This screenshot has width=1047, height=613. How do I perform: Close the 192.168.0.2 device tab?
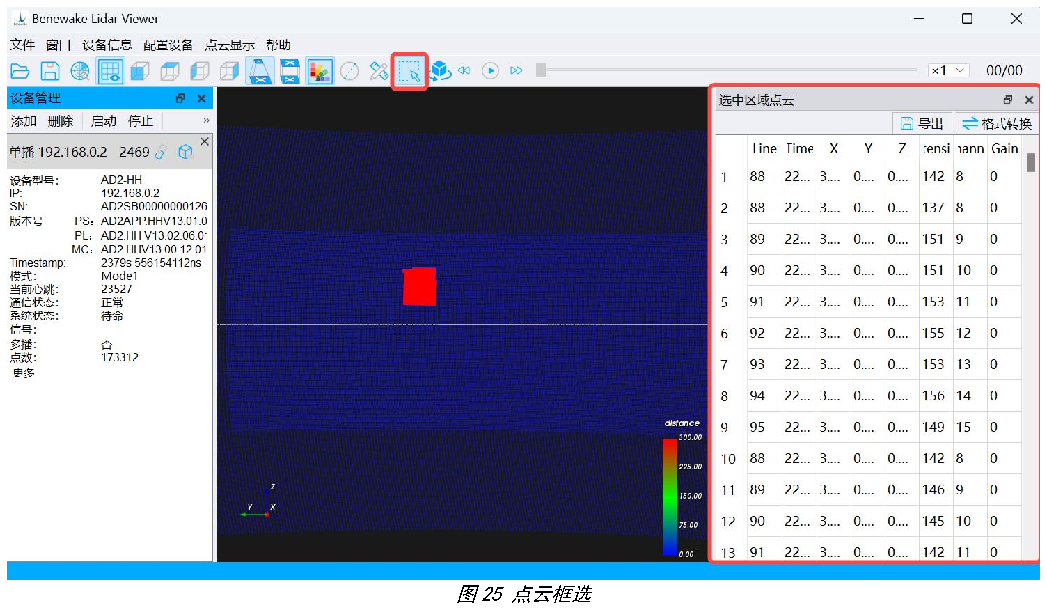tap(205, 142)
